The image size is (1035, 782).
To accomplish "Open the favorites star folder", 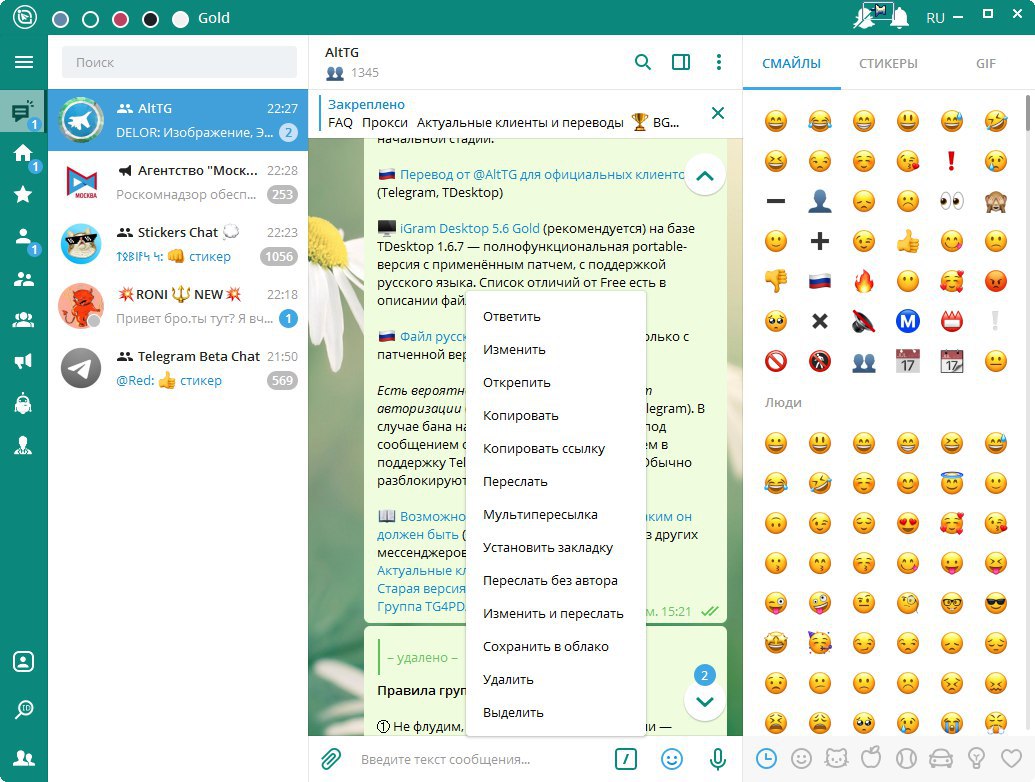I will tap(23, 194).
